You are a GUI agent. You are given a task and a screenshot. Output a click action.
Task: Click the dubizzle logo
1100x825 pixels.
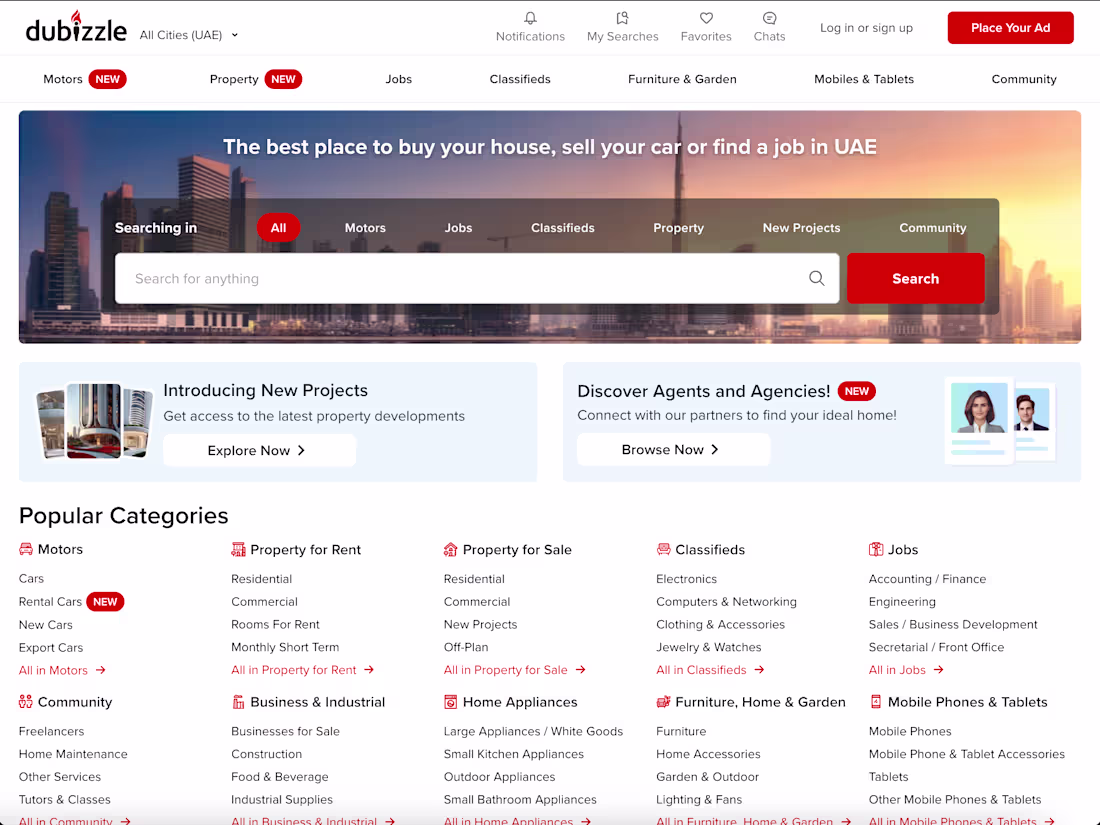point(76,27)
